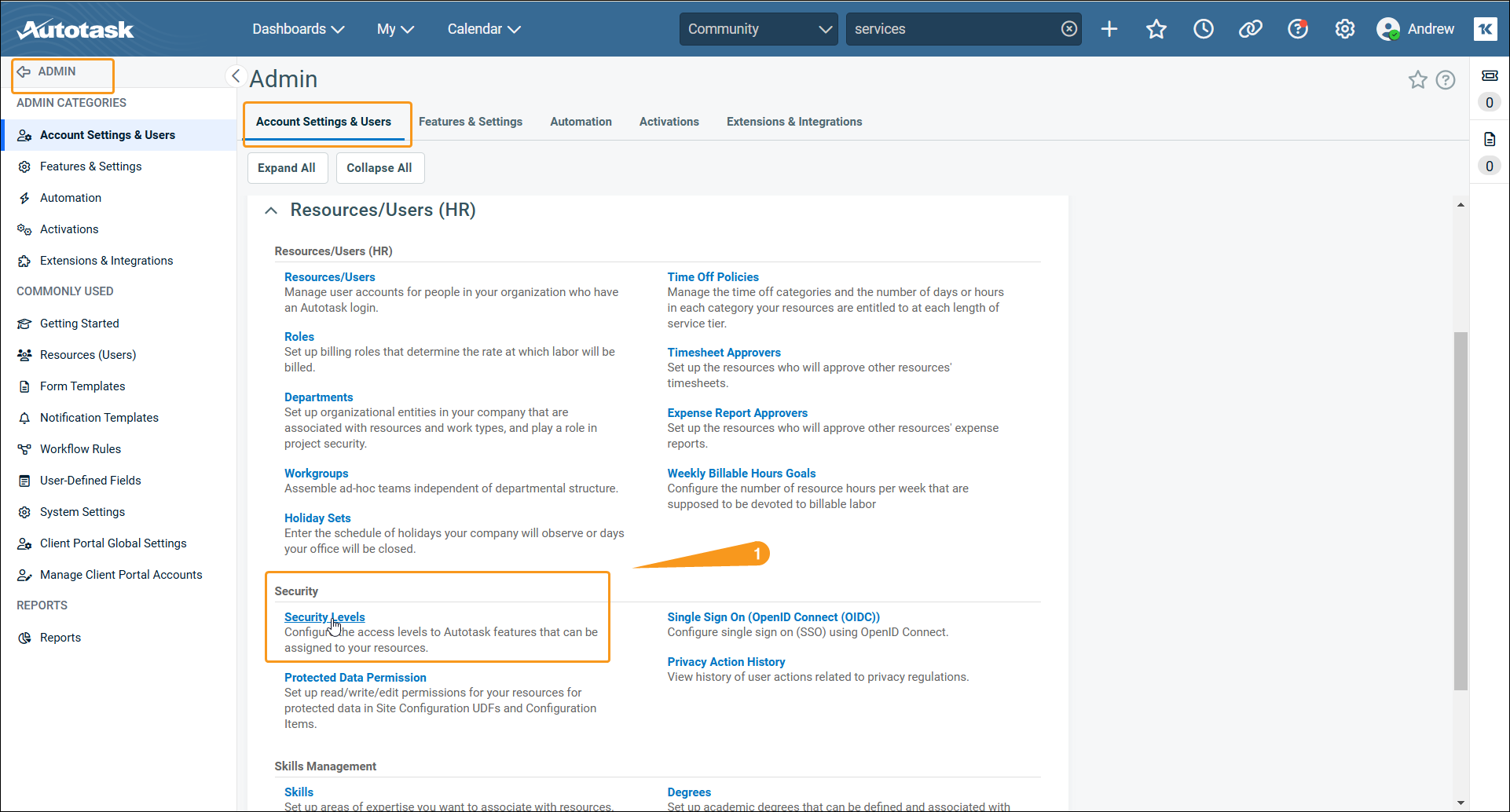Screen dimensions: 1510x812
Task: Switch to the Extensions & Integrations tab
Action: pyautogui.click(x=793, y=122)
